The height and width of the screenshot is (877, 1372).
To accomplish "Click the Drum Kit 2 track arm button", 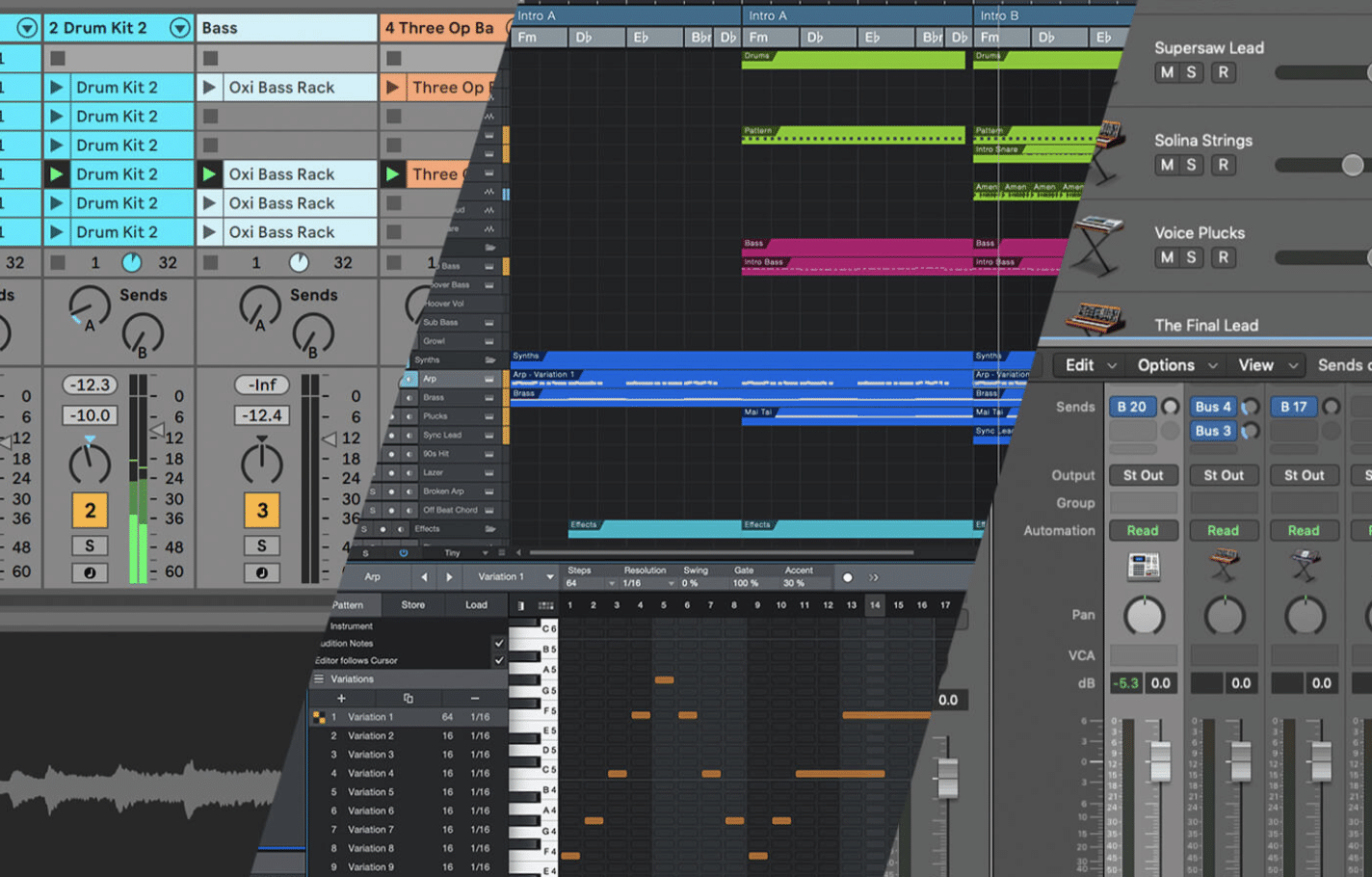I will click(90, 572).
